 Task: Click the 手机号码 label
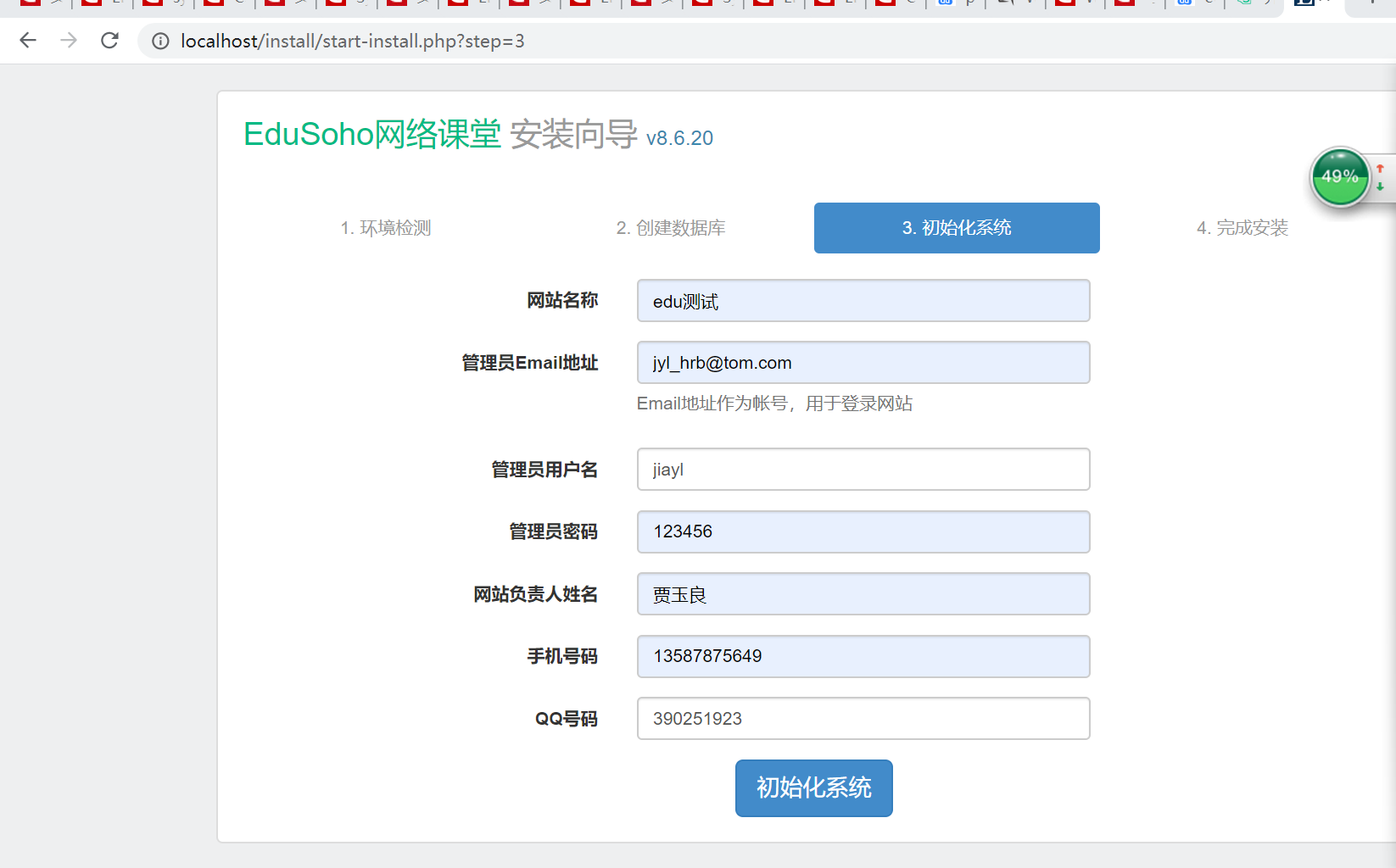[562, 656]
